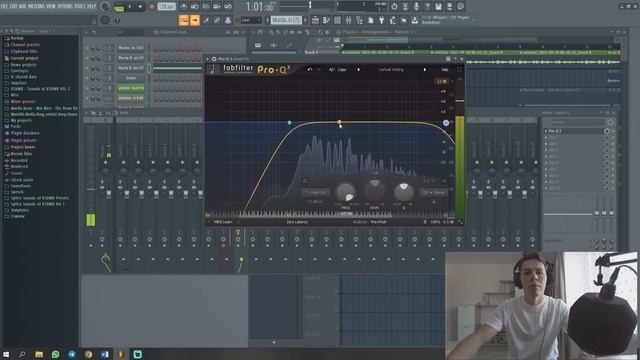Open the pattern selector dropdown
This screenshot has width=640, height=360.
(x=286, y=20)
